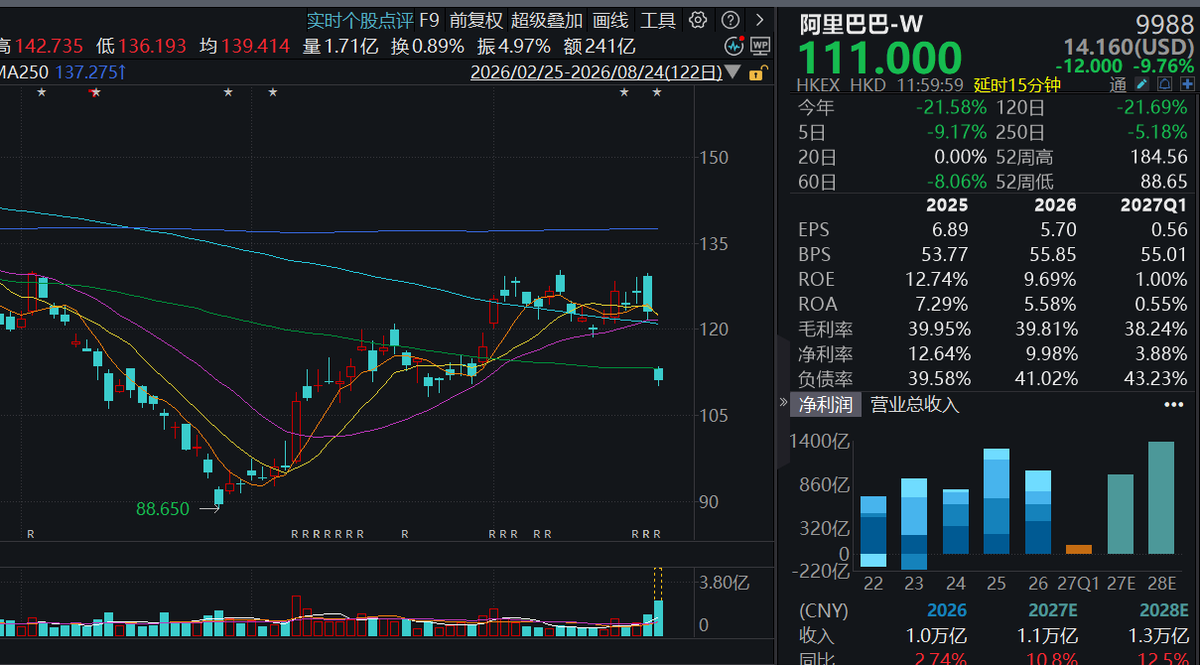1200x665 pixels.
Task: Open the three-dot more options menu
Action: [1173, 405]
